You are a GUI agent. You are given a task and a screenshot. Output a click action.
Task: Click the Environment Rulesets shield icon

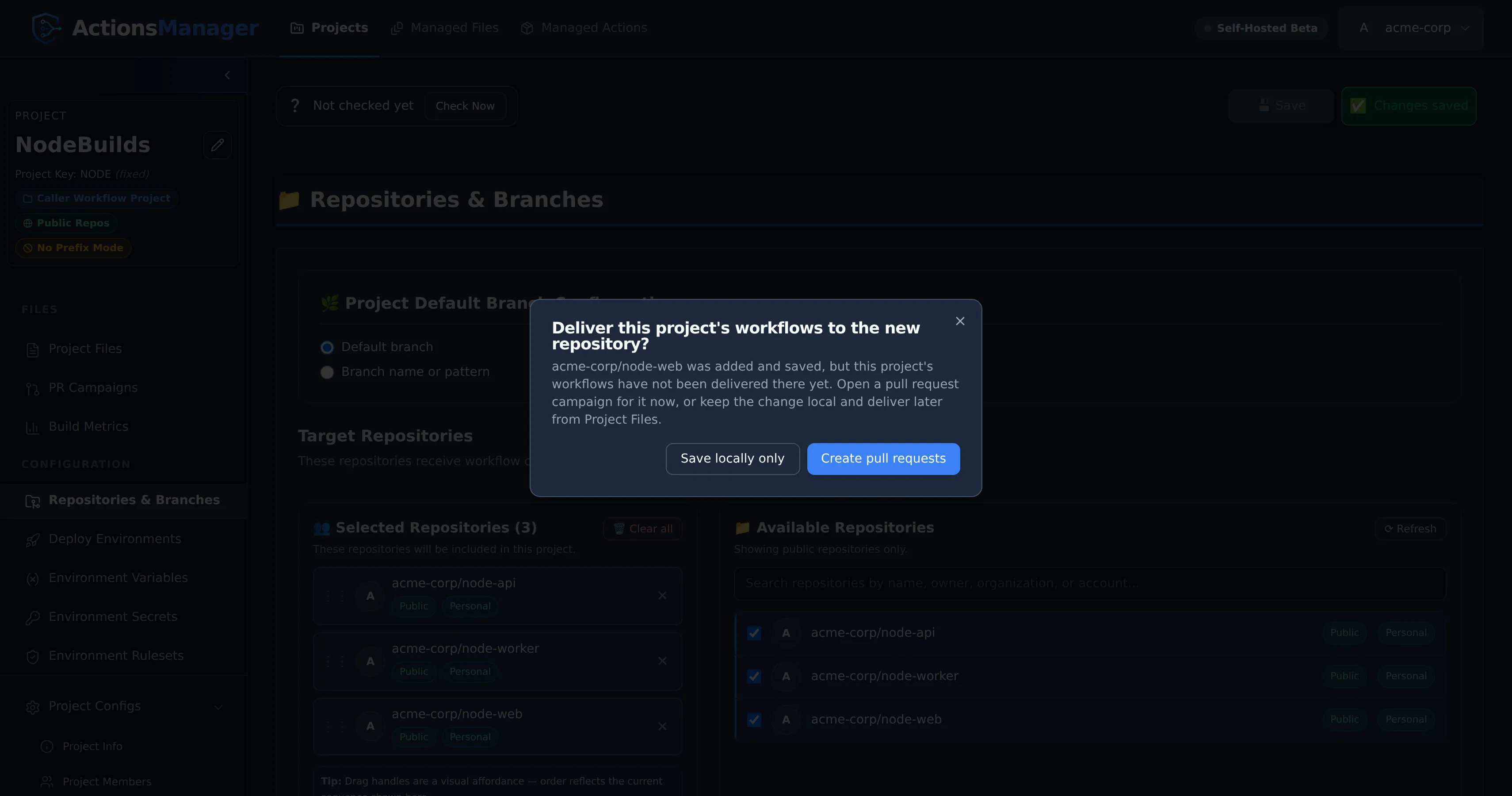click(x=32, y=656)
